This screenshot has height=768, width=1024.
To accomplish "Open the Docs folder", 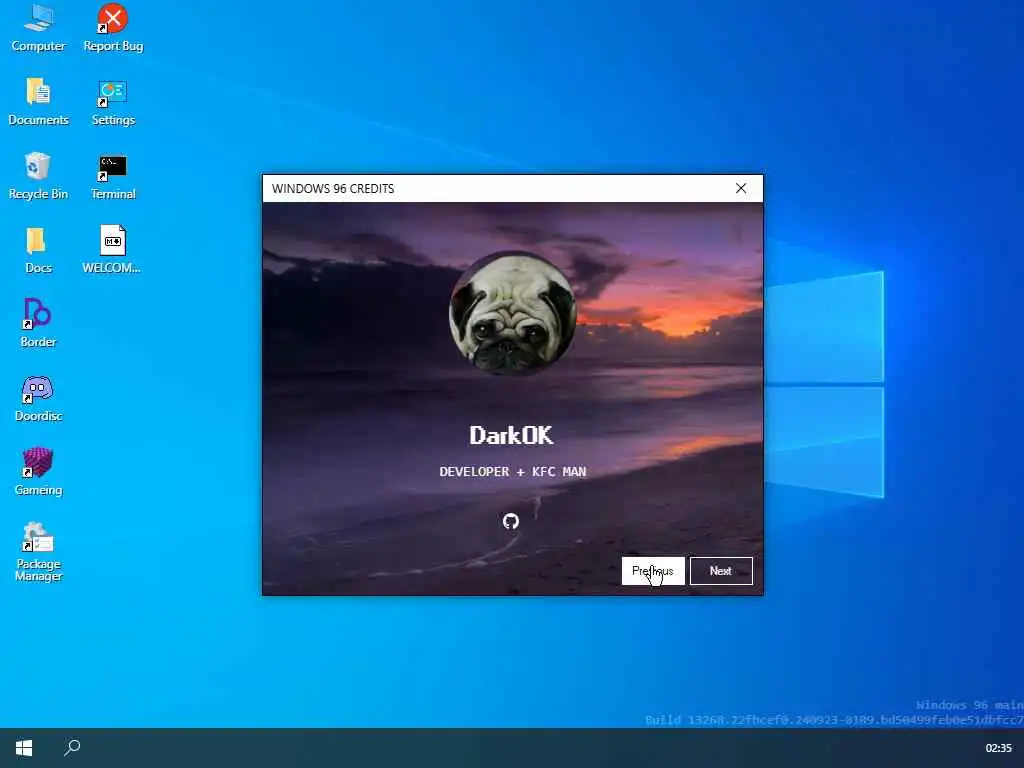I will click(39, 249).
